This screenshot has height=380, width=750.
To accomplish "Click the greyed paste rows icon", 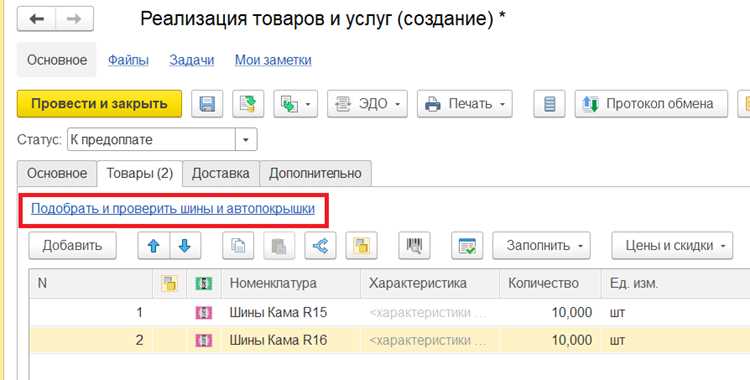I will point(279,246).
